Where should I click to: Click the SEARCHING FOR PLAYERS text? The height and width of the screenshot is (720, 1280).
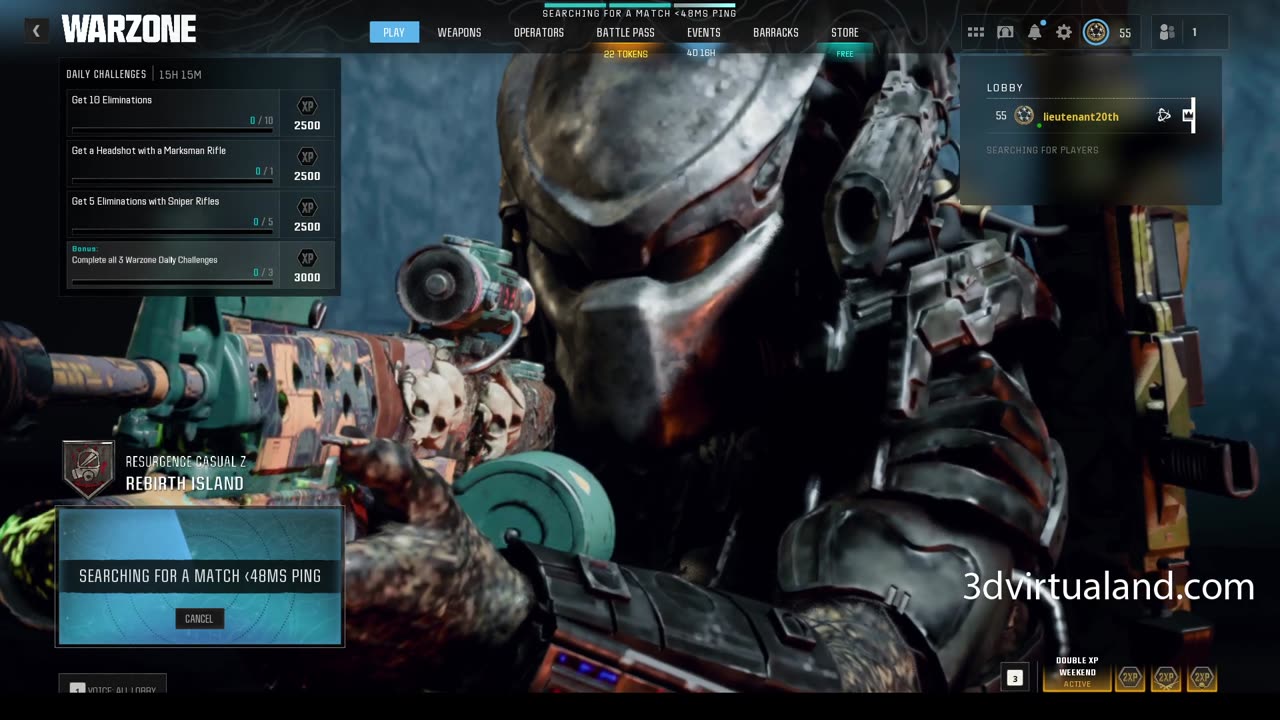point(1042,150)
